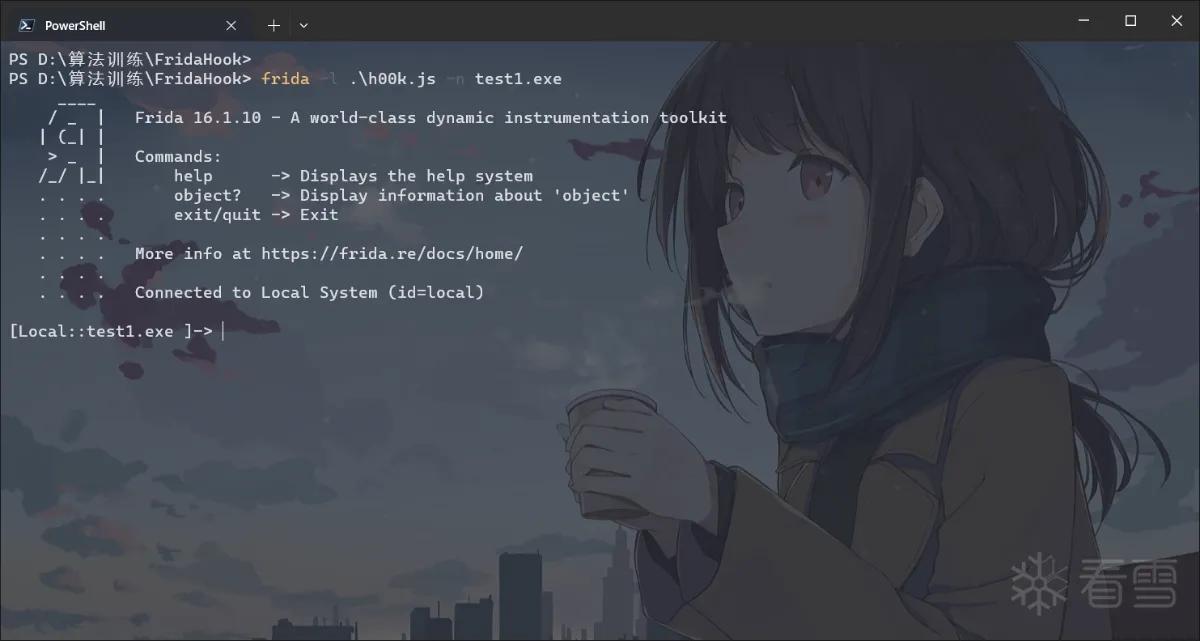1200x641 pixels.
Task: Expand the new tab profile dropdown chevron
Action: pyautogui.click(x=304, y=25)
